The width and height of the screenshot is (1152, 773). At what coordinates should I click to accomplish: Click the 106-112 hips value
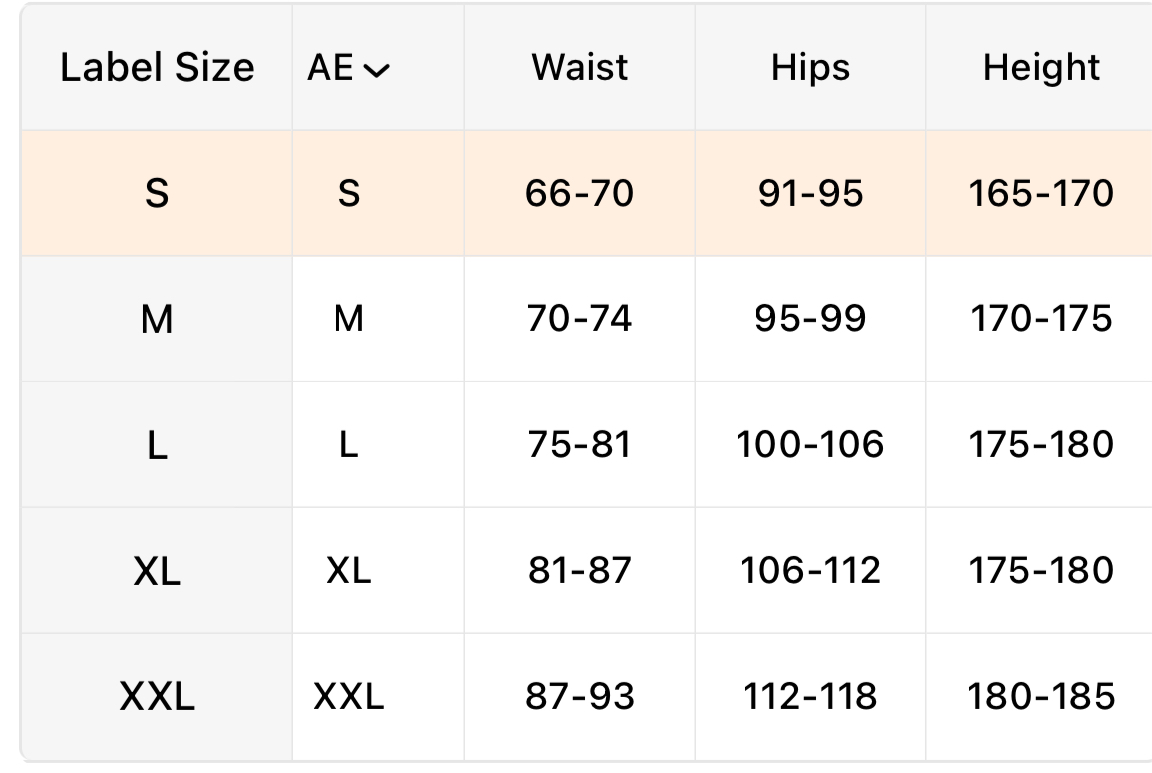810,571
